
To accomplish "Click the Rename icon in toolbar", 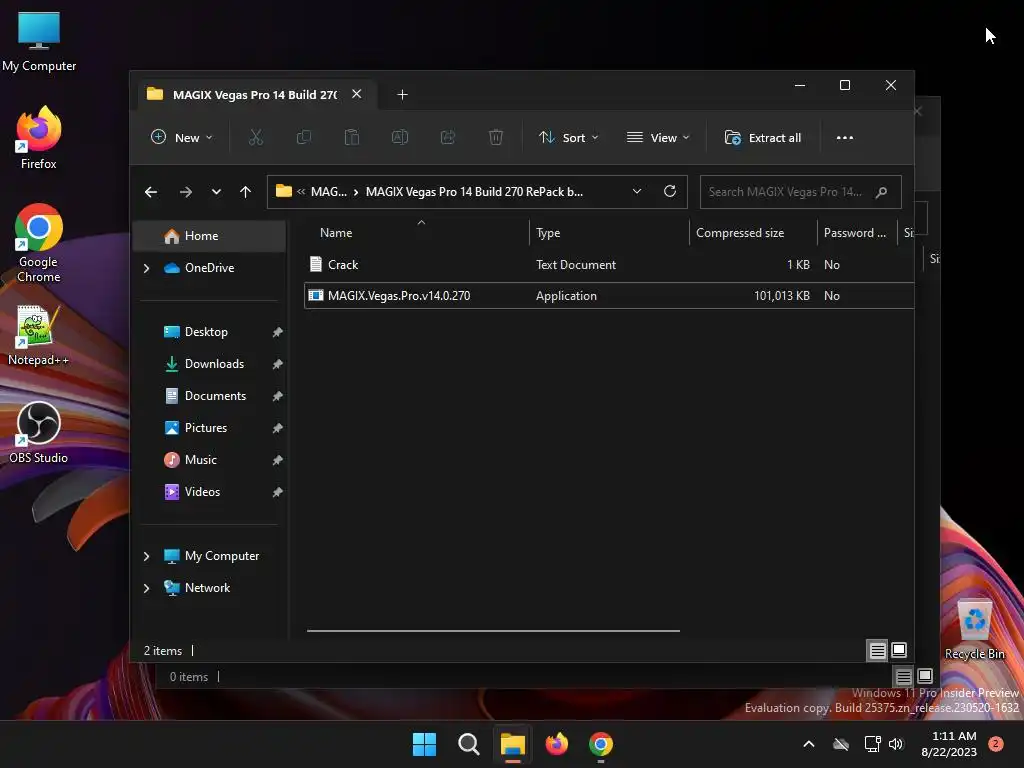I will point(400,138).
